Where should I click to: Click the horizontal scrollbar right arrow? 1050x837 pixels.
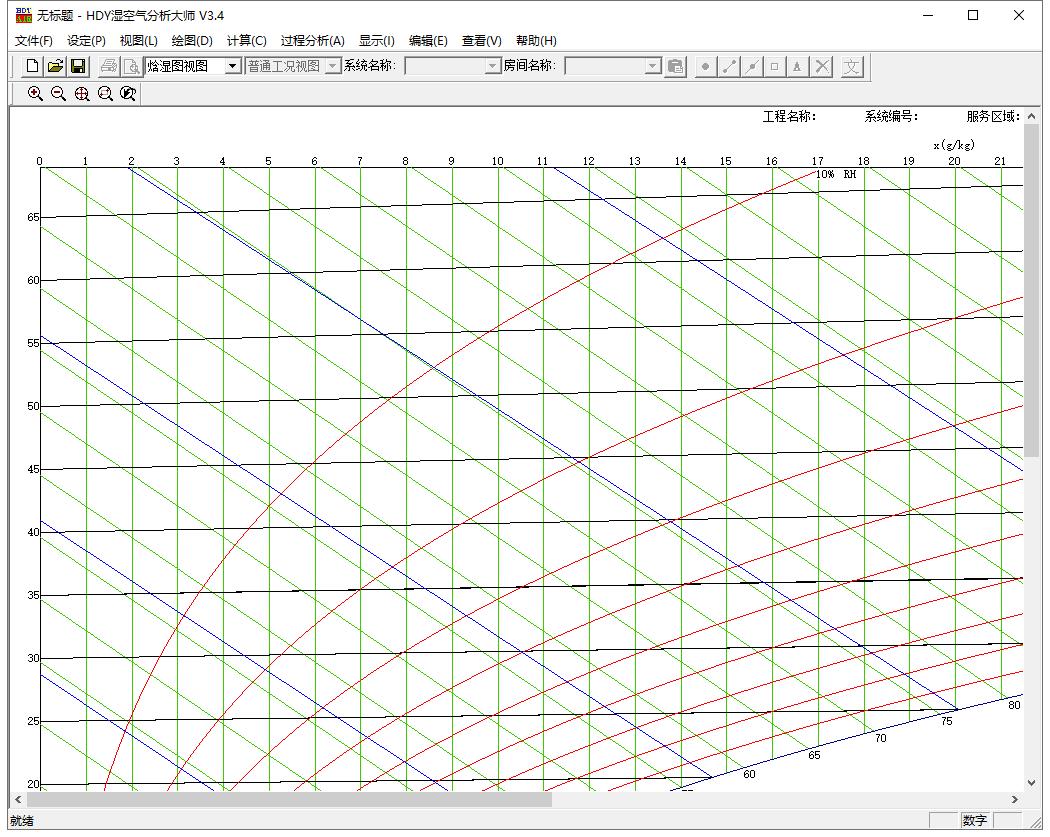(1015, 799)
